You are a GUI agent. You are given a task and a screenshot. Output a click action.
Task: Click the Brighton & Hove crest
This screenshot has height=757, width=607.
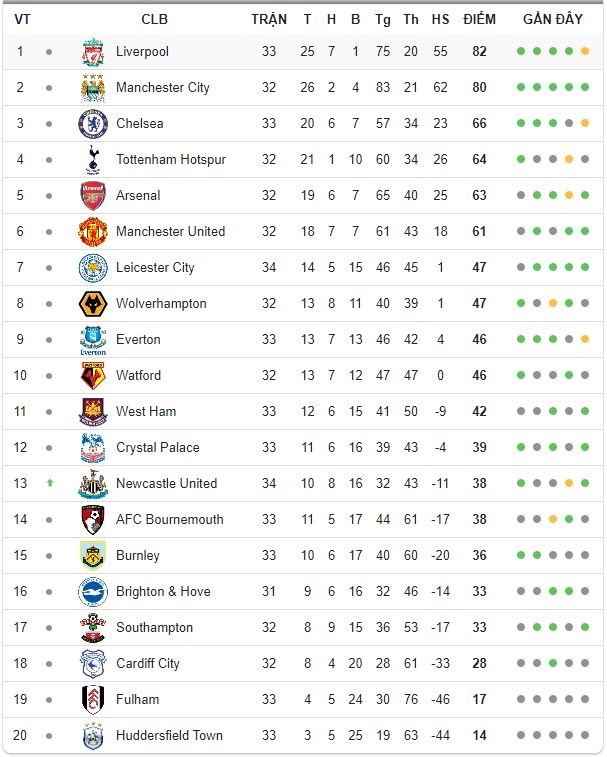tap(93, 591)
